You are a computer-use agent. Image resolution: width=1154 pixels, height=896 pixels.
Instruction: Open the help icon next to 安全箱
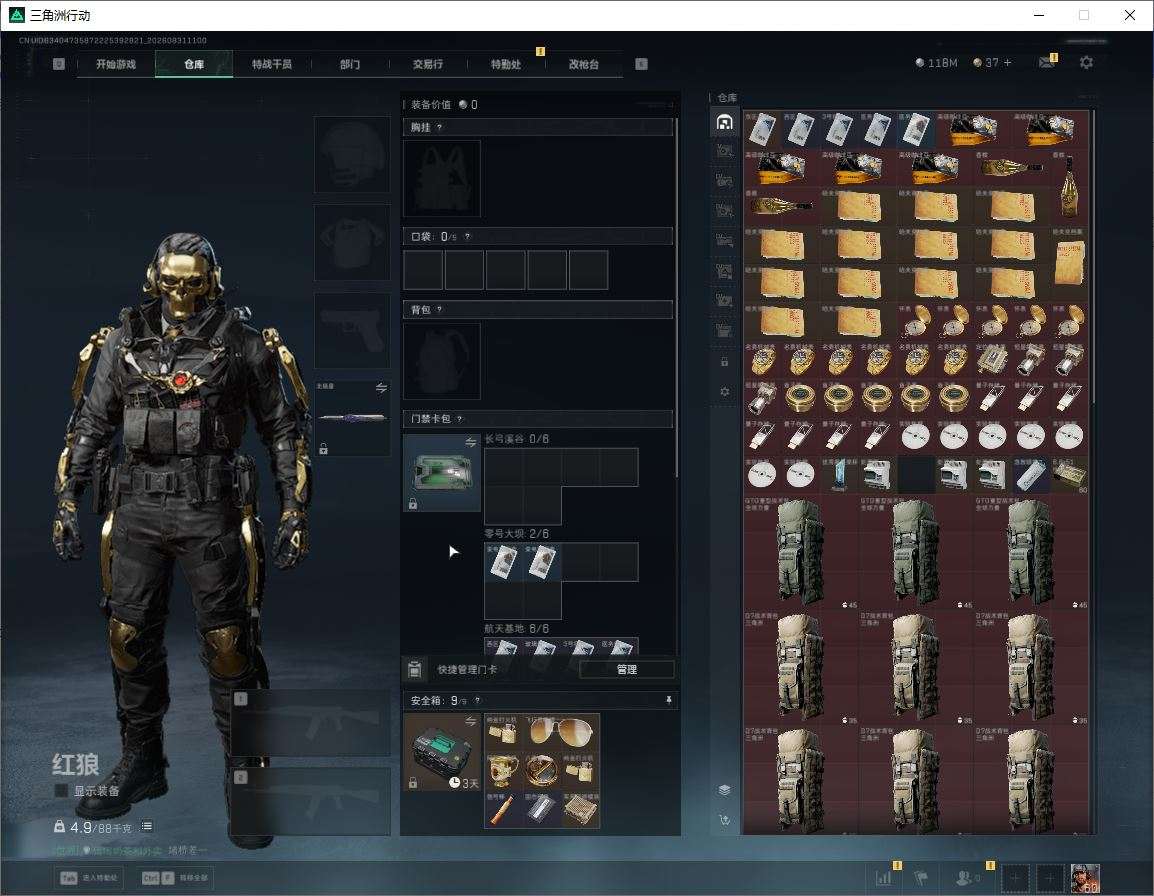[477, 701]
